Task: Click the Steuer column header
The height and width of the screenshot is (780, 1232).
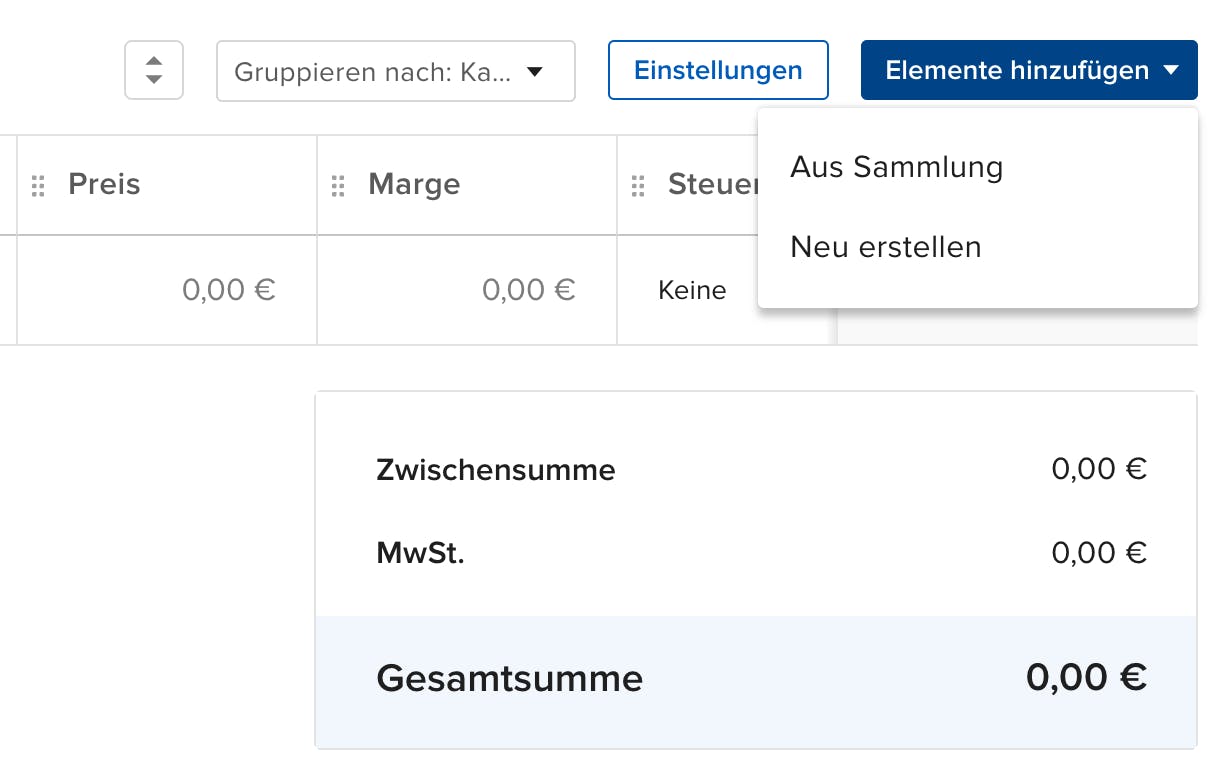Action: point(712,185)
